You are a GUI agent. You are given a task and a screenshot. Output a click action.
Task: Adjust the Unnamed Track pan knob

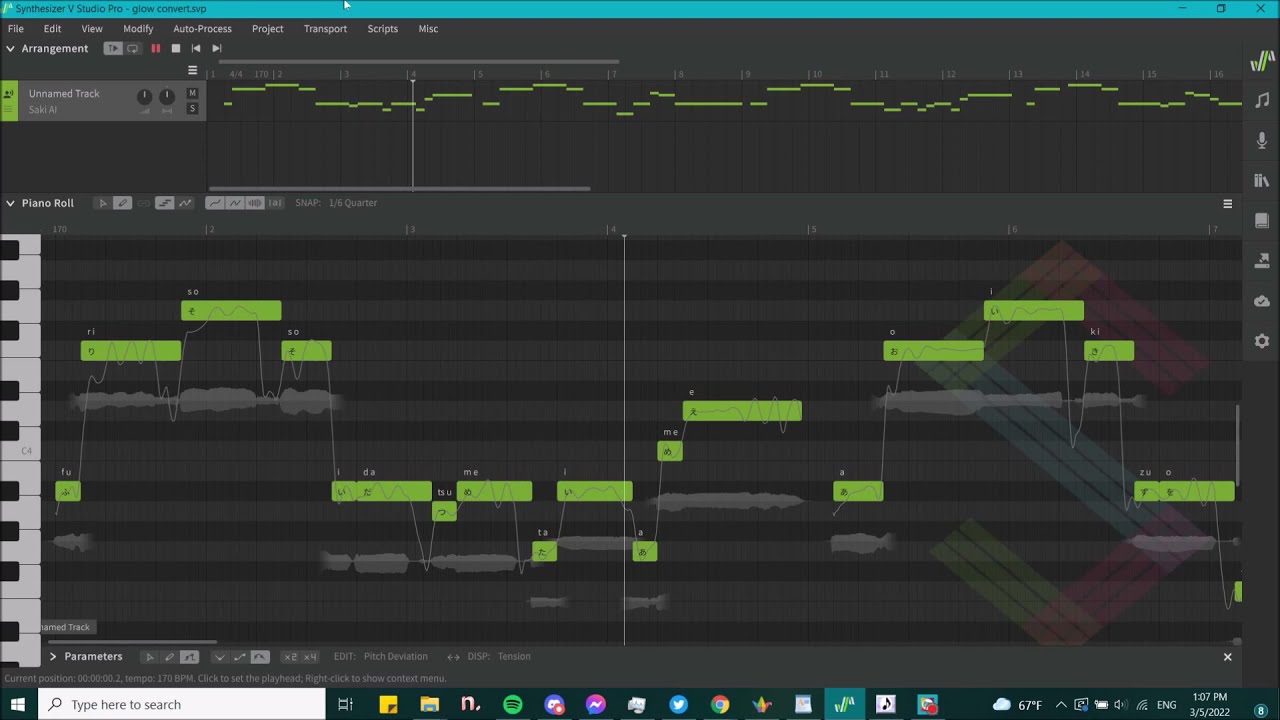point(167,96)
